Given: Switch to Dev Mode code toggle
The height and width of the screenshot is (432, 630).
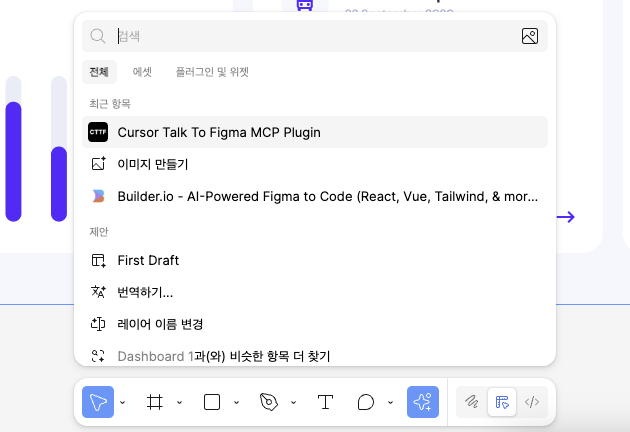Looking at the screenshot, I should click(x=532, y=402).
